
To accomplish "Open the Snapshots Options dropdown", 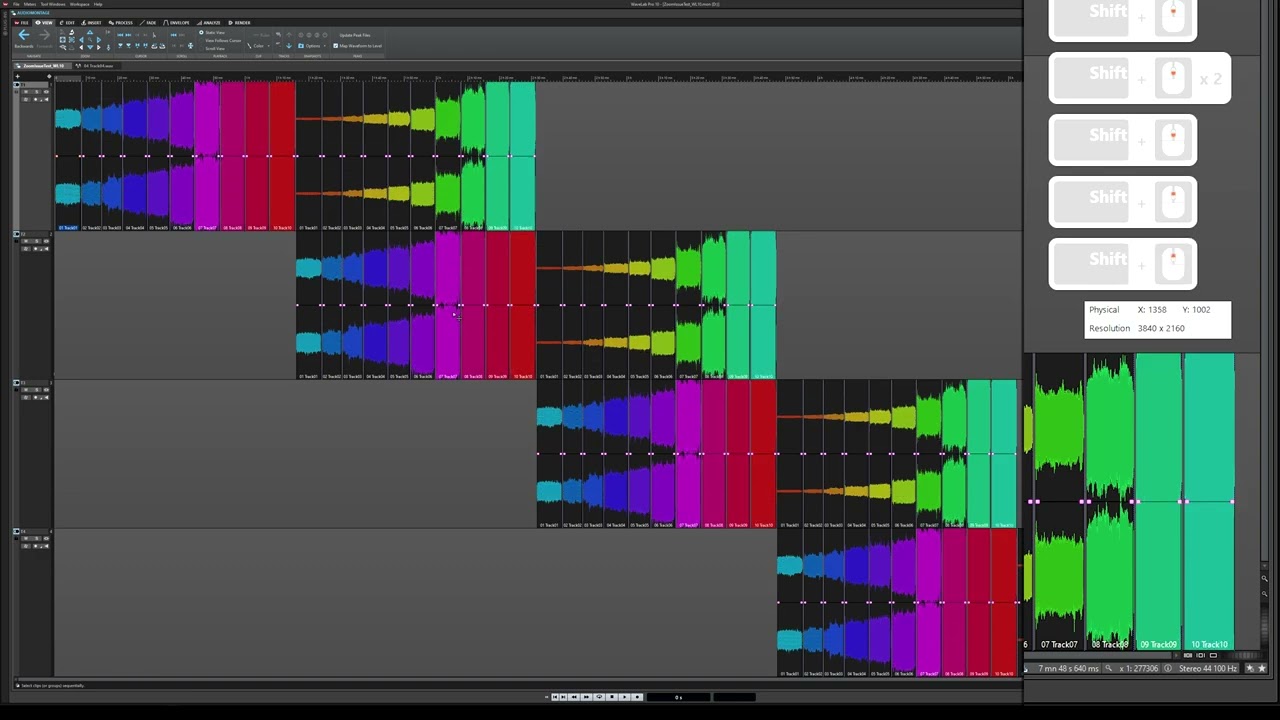I will 311,46.
